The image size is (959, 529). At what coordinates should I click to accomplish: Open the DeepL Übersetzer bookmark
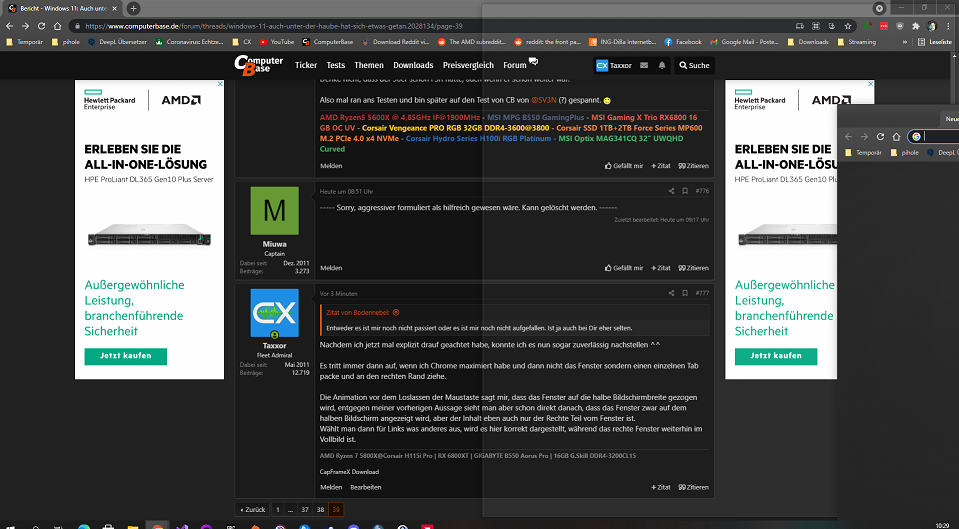click(x=117, y=42)
